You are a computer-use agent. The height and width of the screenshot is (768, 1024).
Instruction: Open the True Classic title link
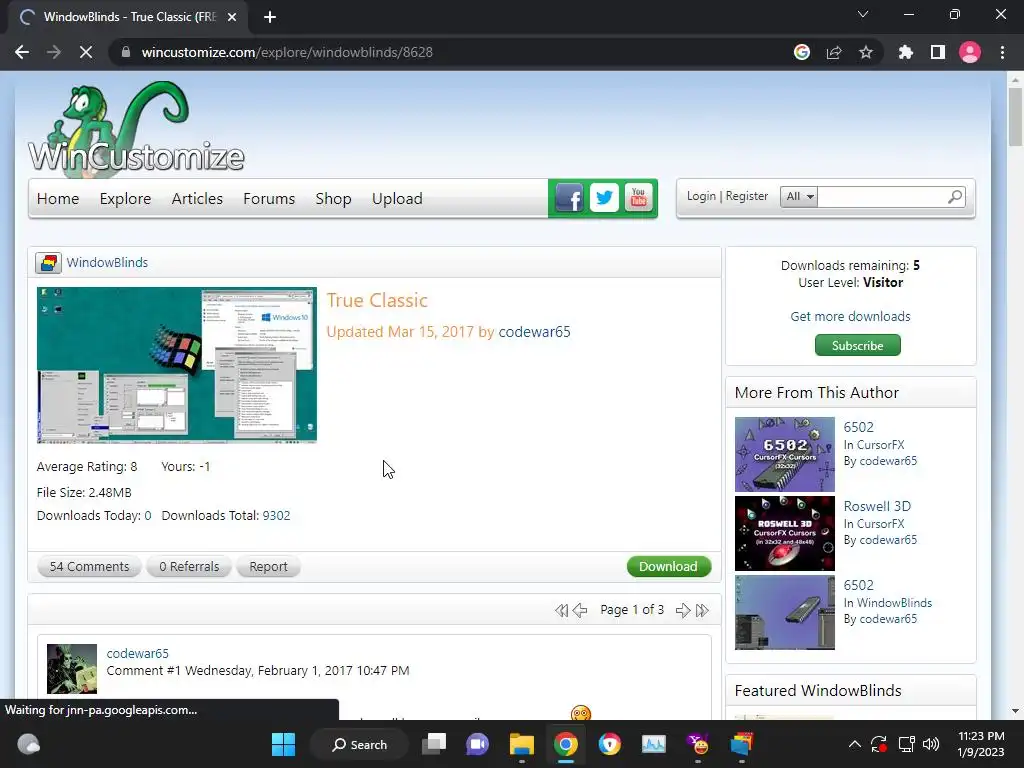[x=377, y=300]
